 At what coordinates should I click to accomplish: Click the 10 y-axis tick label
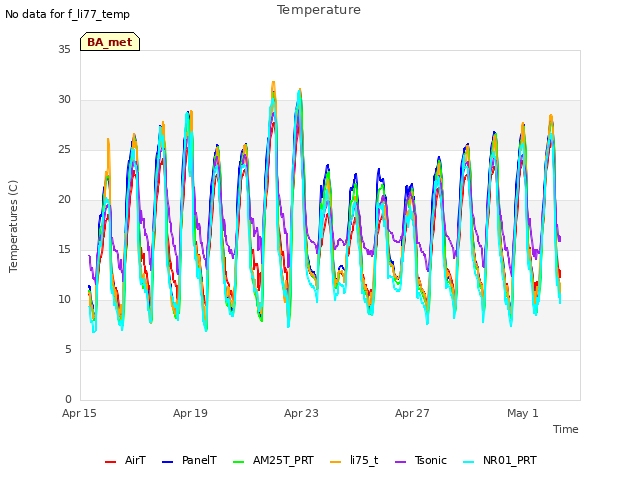(x=64, y=300)
